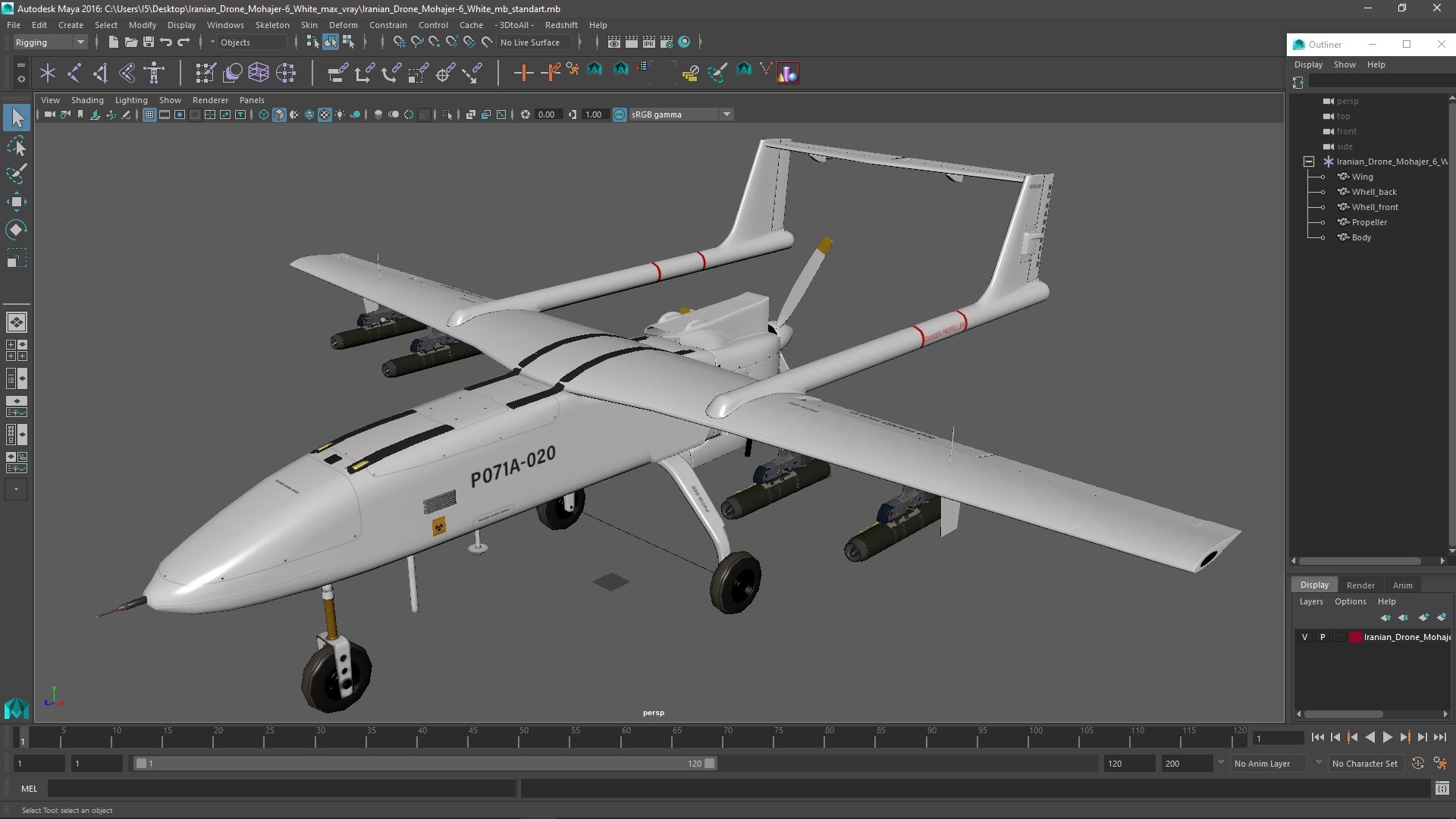The width and height of the screenshot is (1456, 819).
Task: Open the Deform menu
Action: pos(343,25)
